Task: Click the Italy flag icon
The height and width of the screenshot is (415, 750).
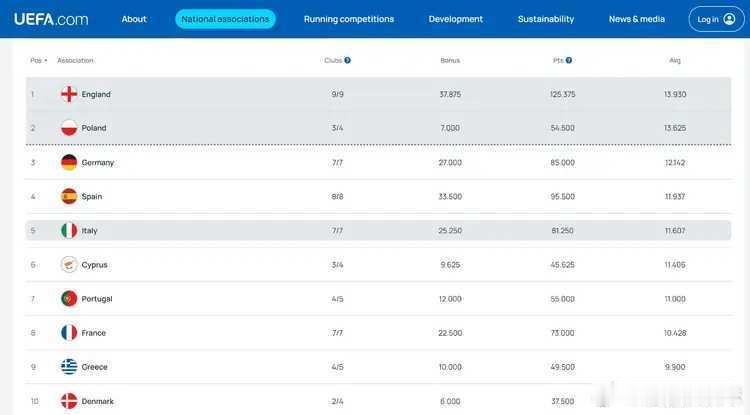Action: 69,230
